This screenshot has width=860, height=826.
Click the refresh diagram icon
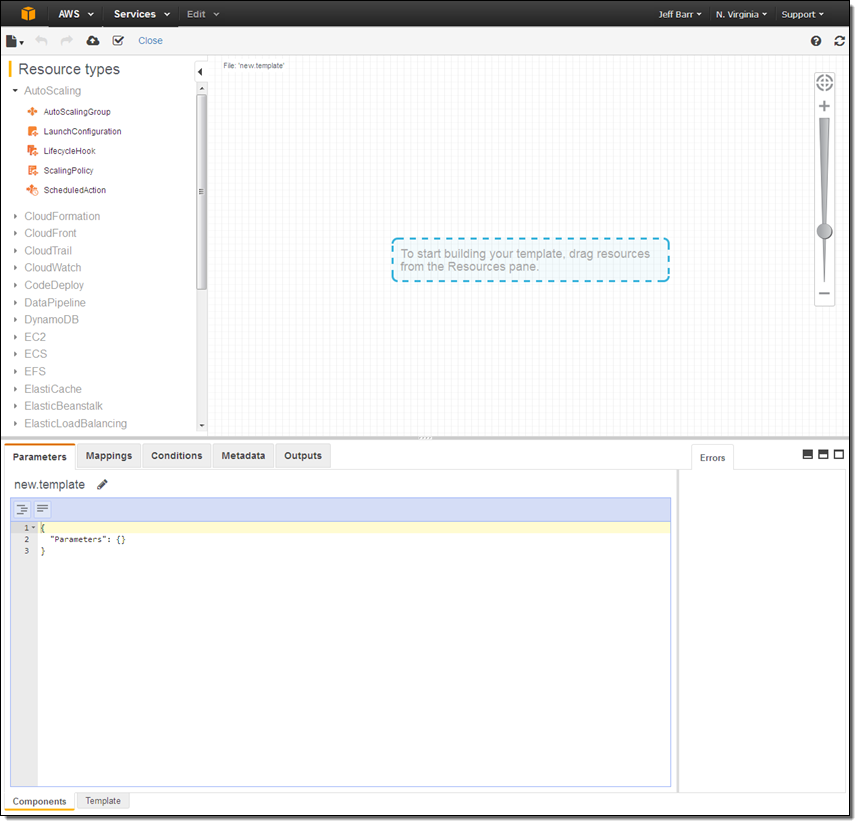(839, 41)
